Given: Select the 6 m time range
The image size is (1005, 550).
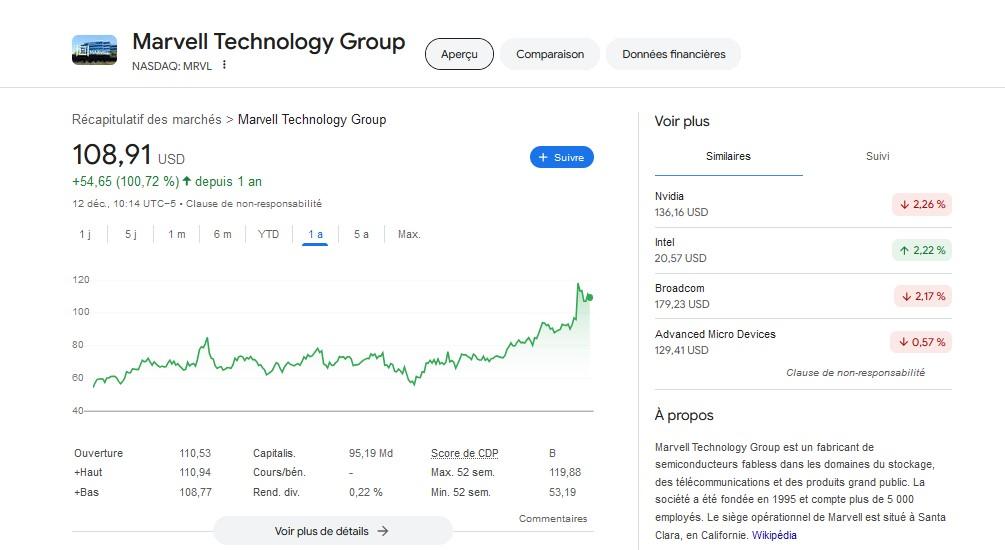Looking at the screenshot, I should (222, 234).
